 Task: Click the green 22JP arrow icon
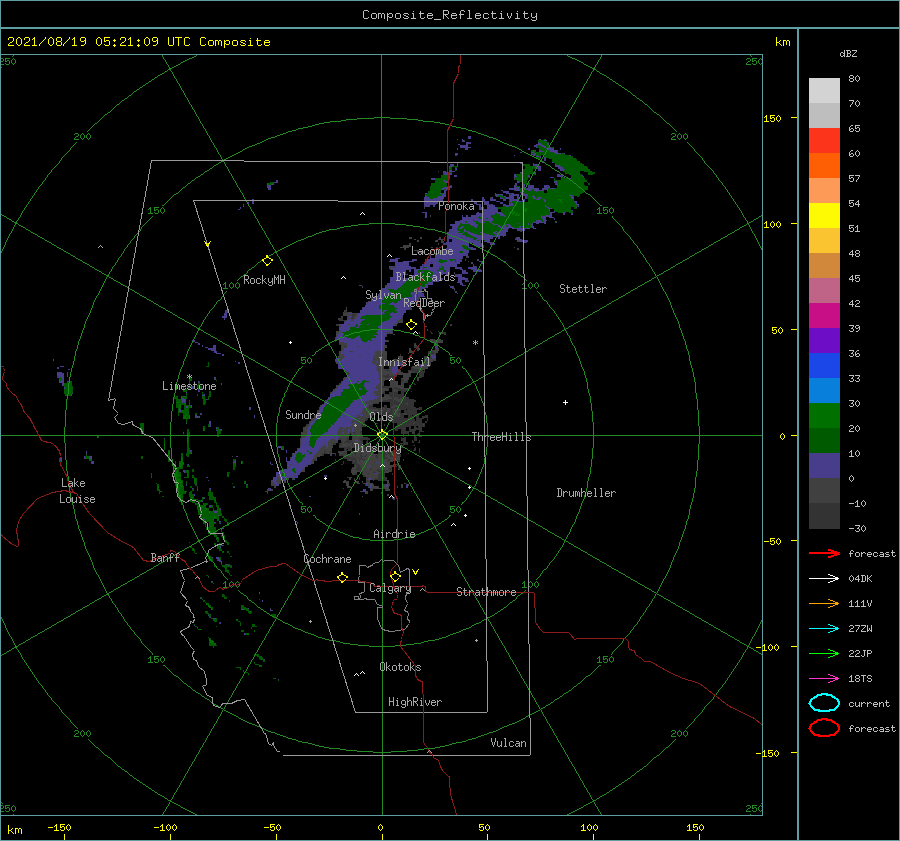(824, 653)
